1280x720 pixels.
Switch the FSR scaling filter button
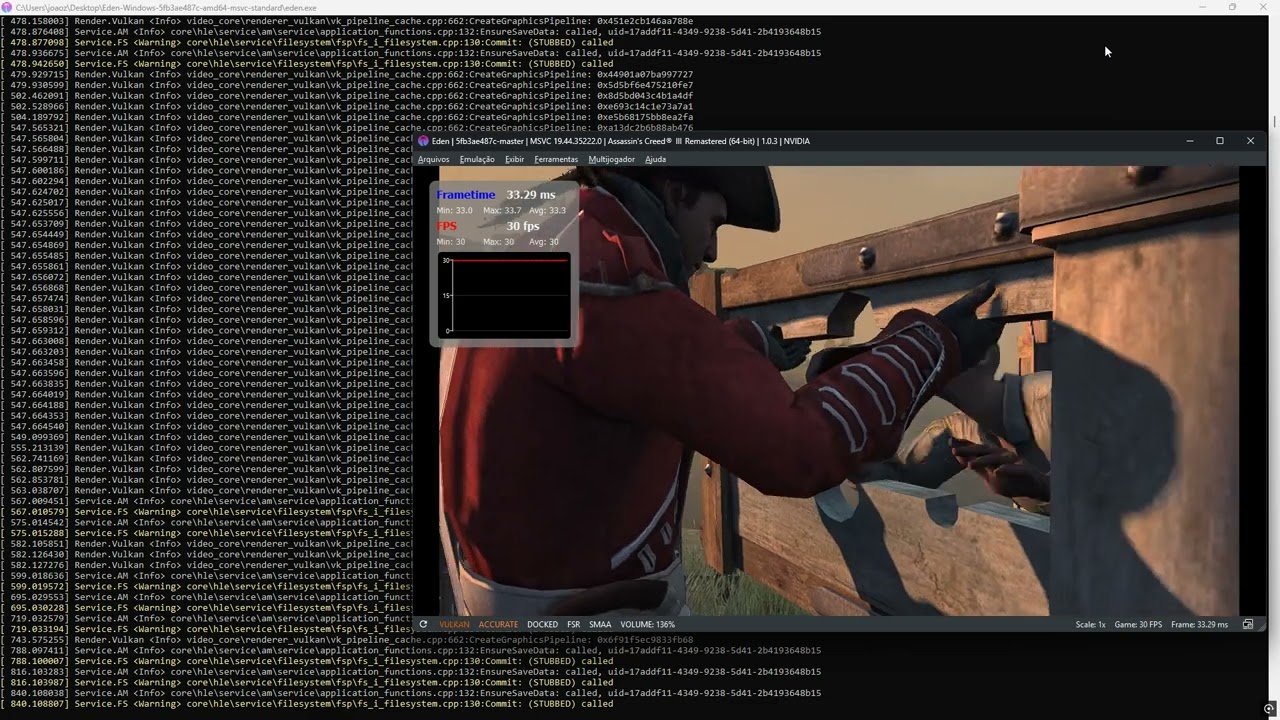point(573,624)
